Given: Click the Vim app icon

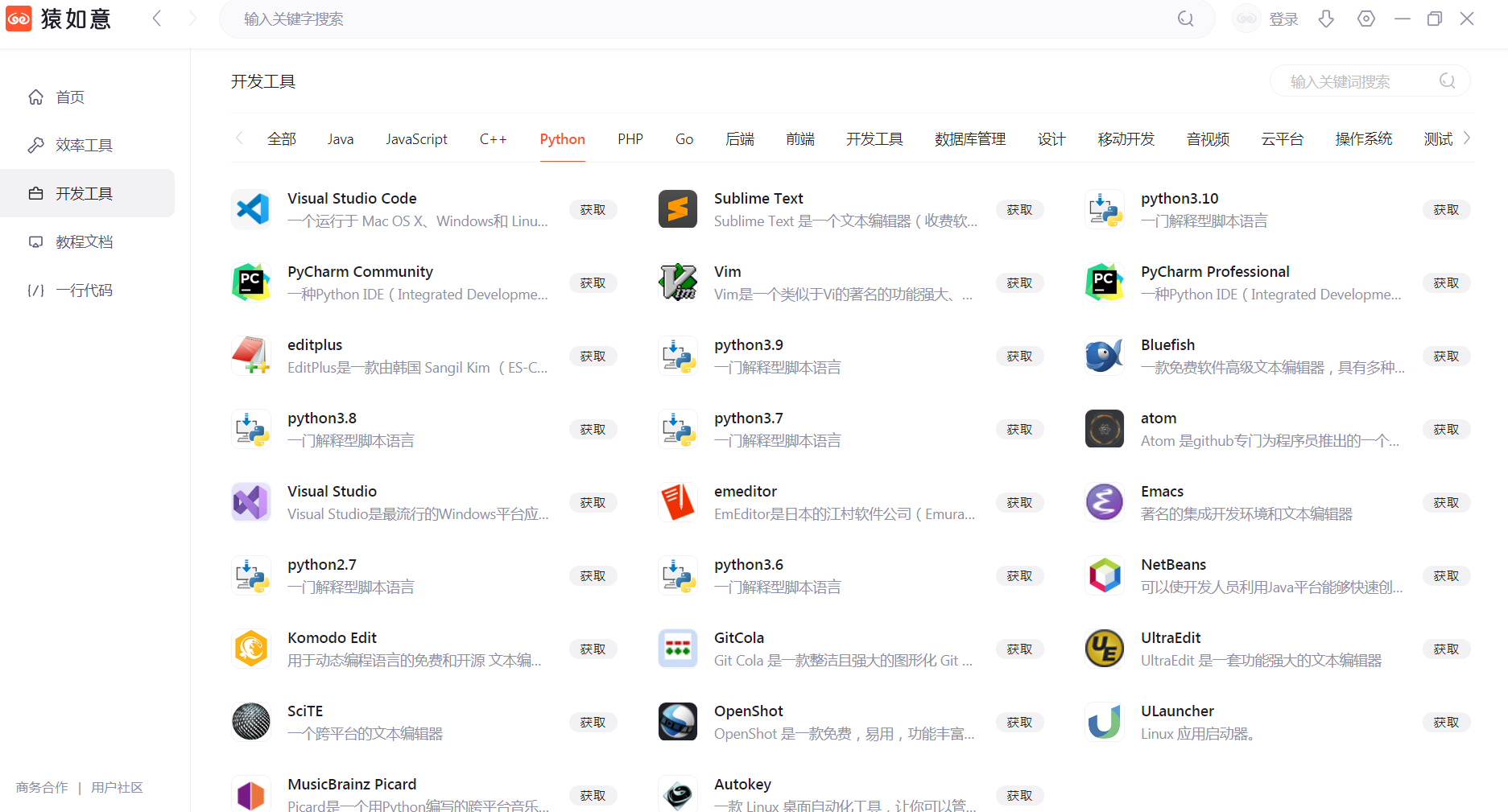Looking at the screenshot, I should click(x=678, y=282).
